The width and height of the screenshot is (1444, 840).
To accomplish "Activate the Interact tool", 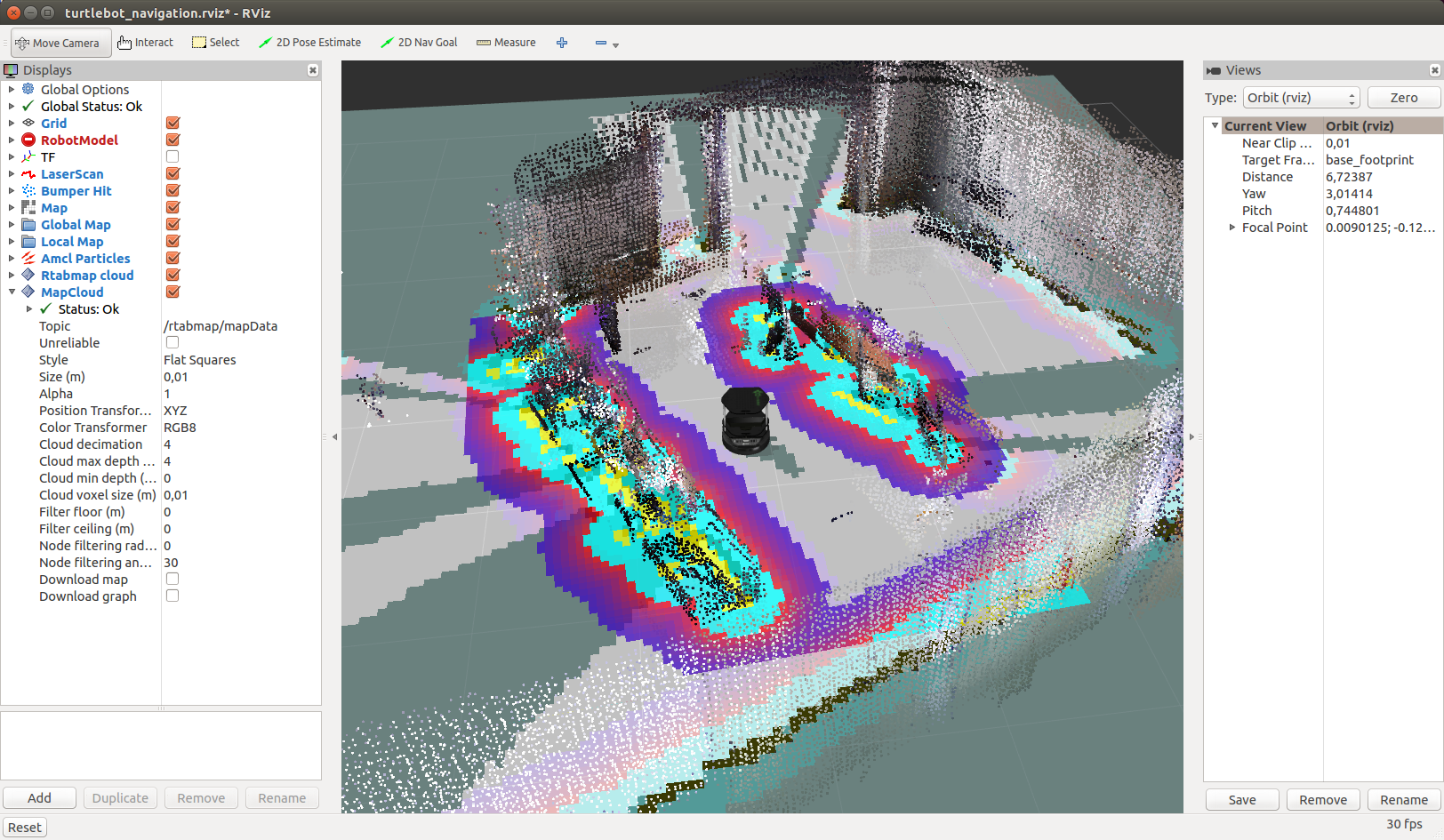I will pyautogui.click(x=145, y=43).
